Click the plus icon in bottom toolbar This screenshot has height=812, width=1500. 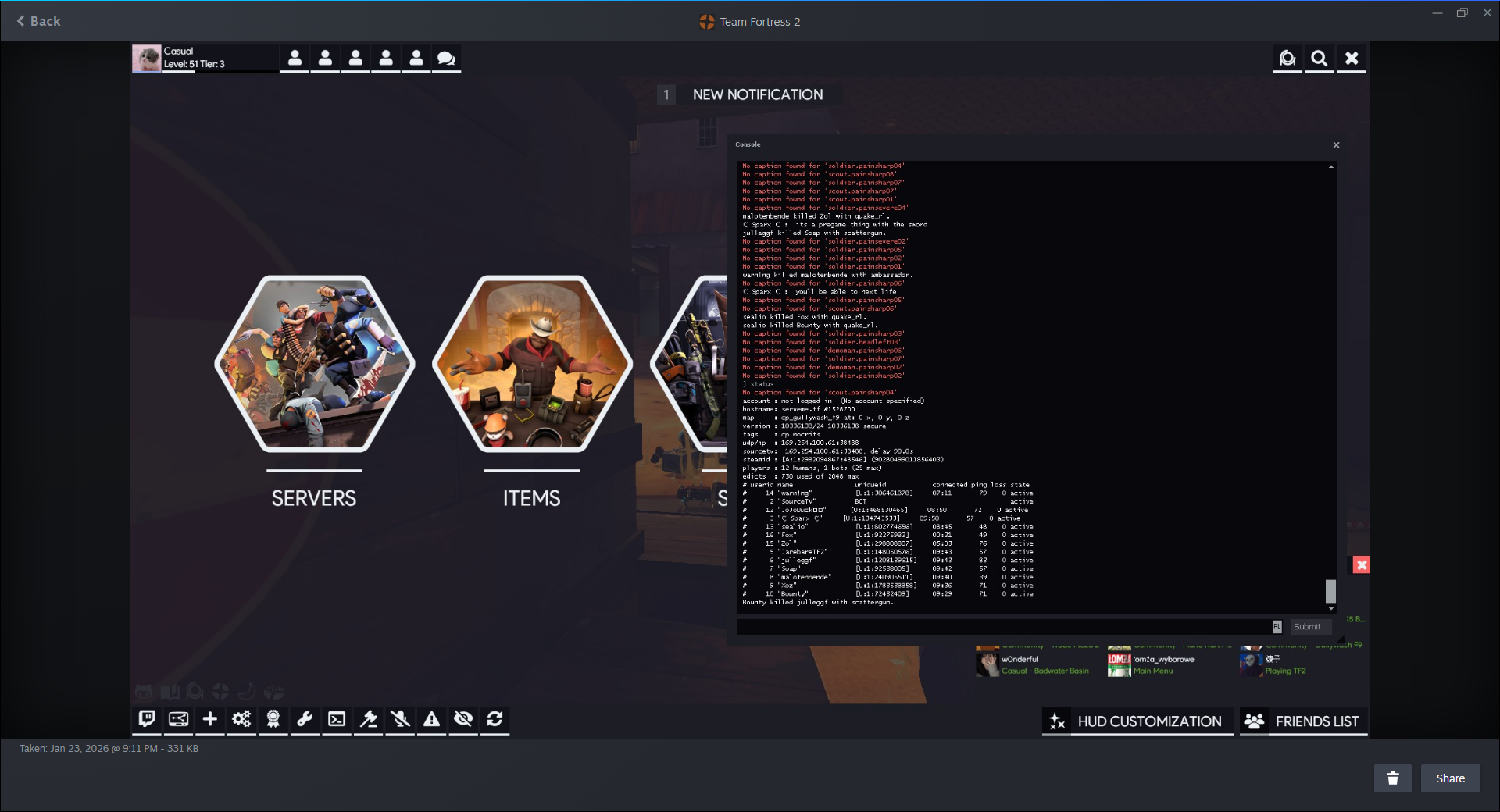coord(209,719)
